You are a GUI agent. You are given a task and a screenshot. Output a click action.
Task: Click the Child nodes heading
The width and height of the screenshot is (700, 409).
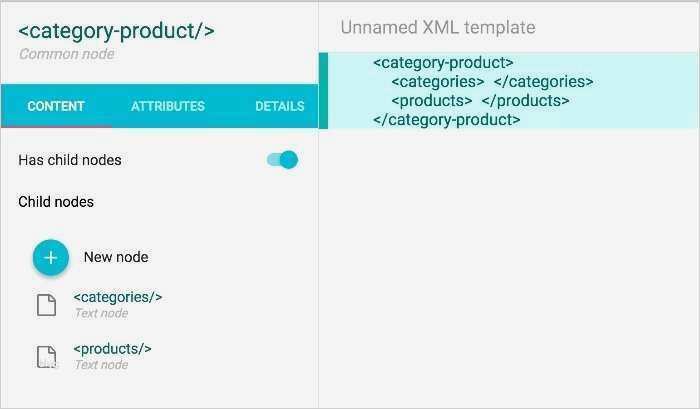coord(56,202)
